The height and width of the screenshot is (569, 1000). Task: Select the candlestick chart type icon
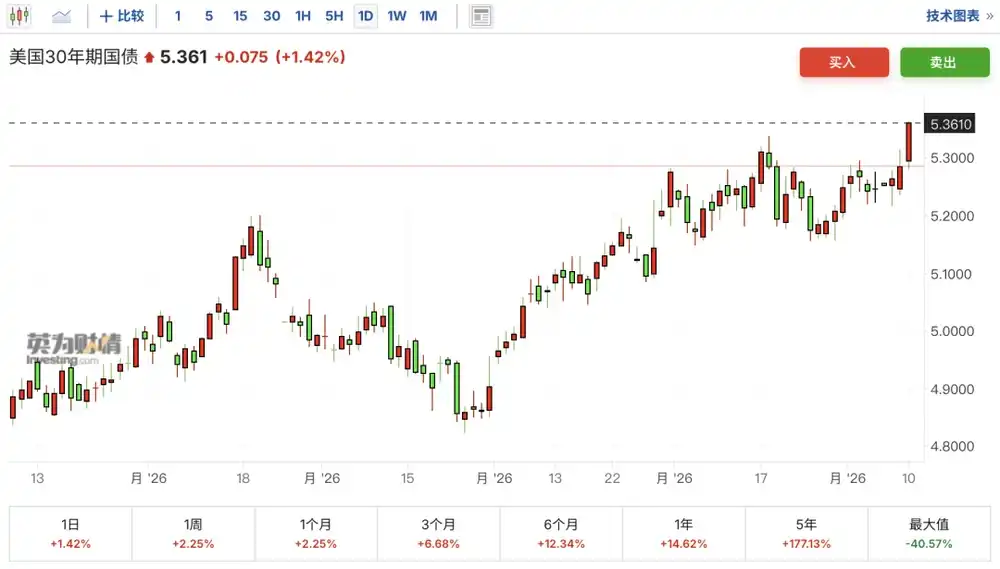[20, 16]
